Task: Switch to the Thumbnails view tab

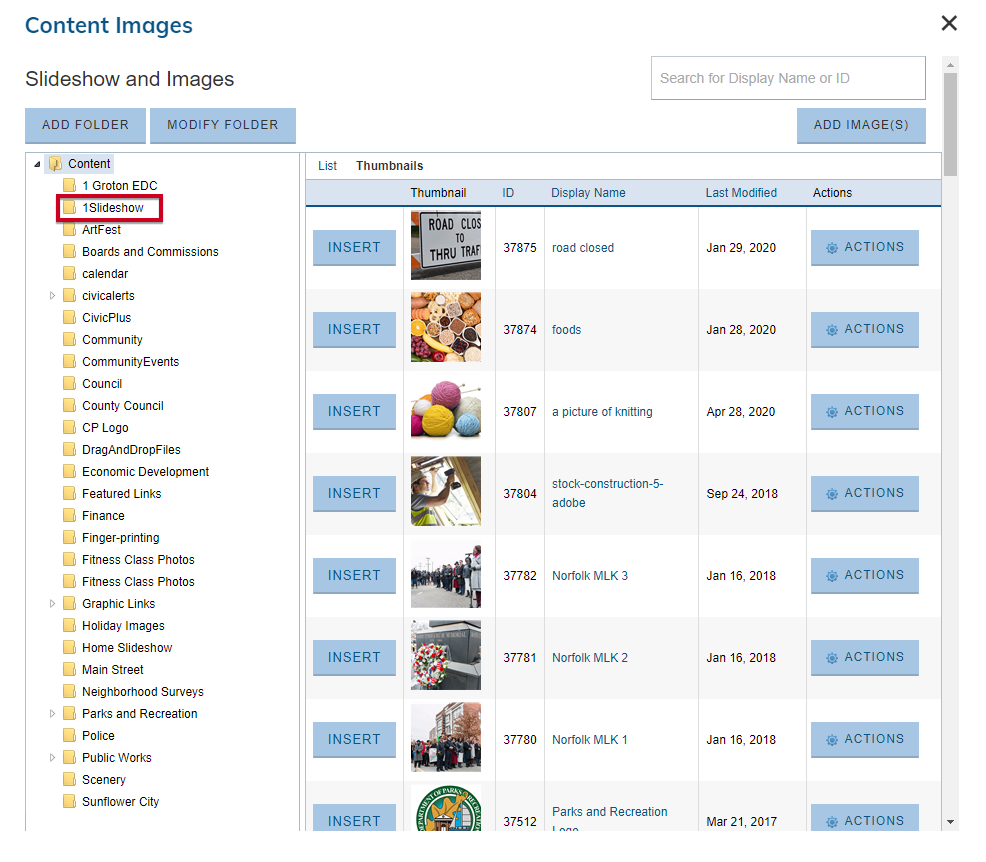Action: click(x=389, y=166)
